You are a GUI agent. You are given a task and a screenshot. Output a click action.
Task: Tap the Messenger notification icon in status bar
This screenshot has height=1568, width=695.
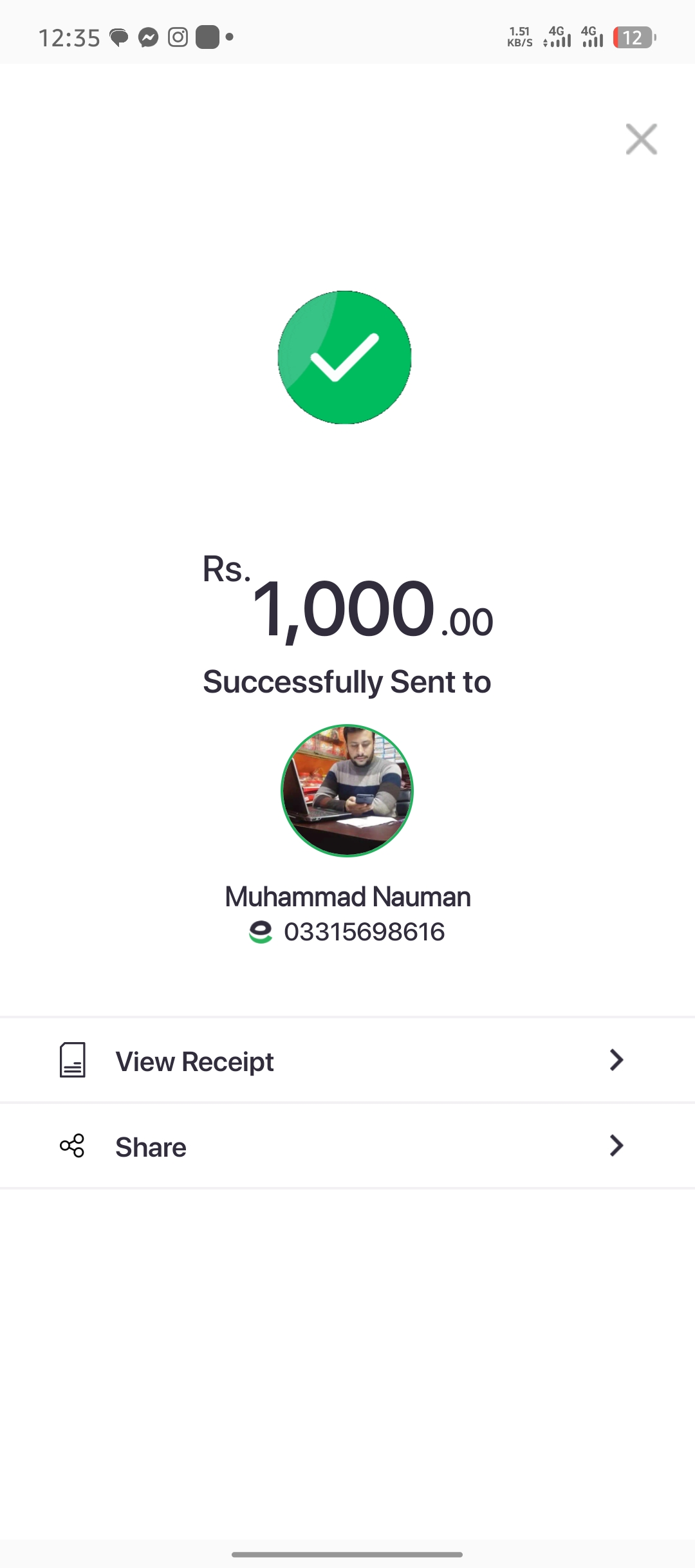click(x=149, y=38)
